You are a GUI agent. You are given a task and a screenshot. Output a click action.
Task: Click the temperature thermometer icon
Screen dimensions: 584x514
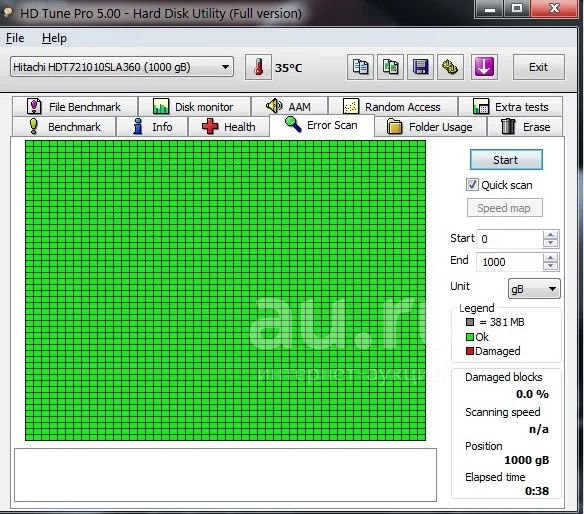(258, 67)
